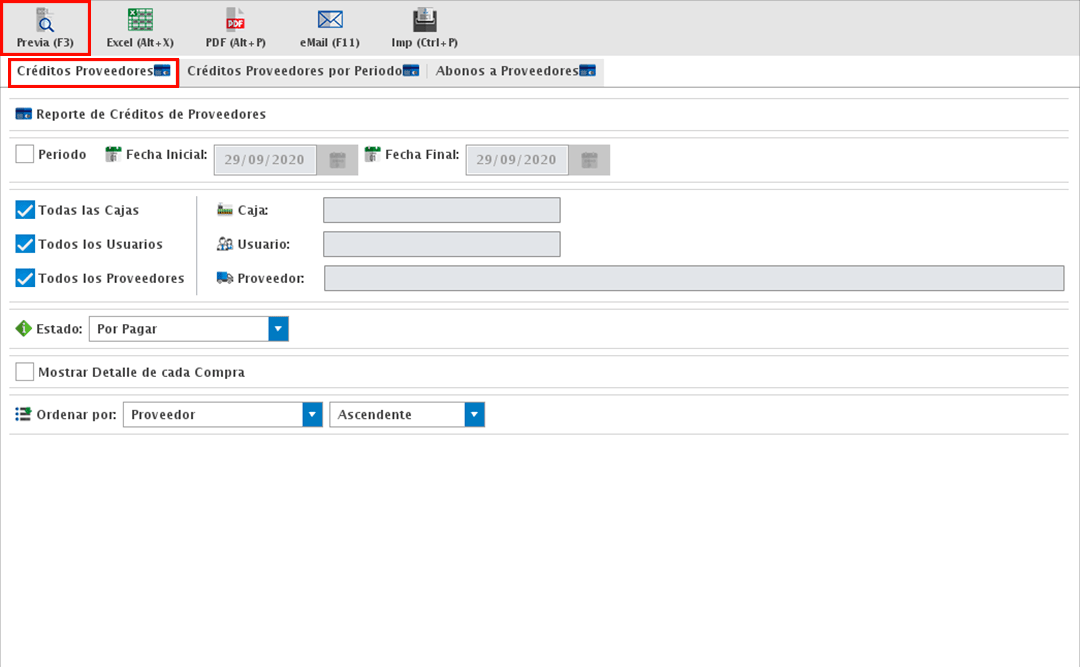Send report via eMail (F11) icon

(330, 21)
